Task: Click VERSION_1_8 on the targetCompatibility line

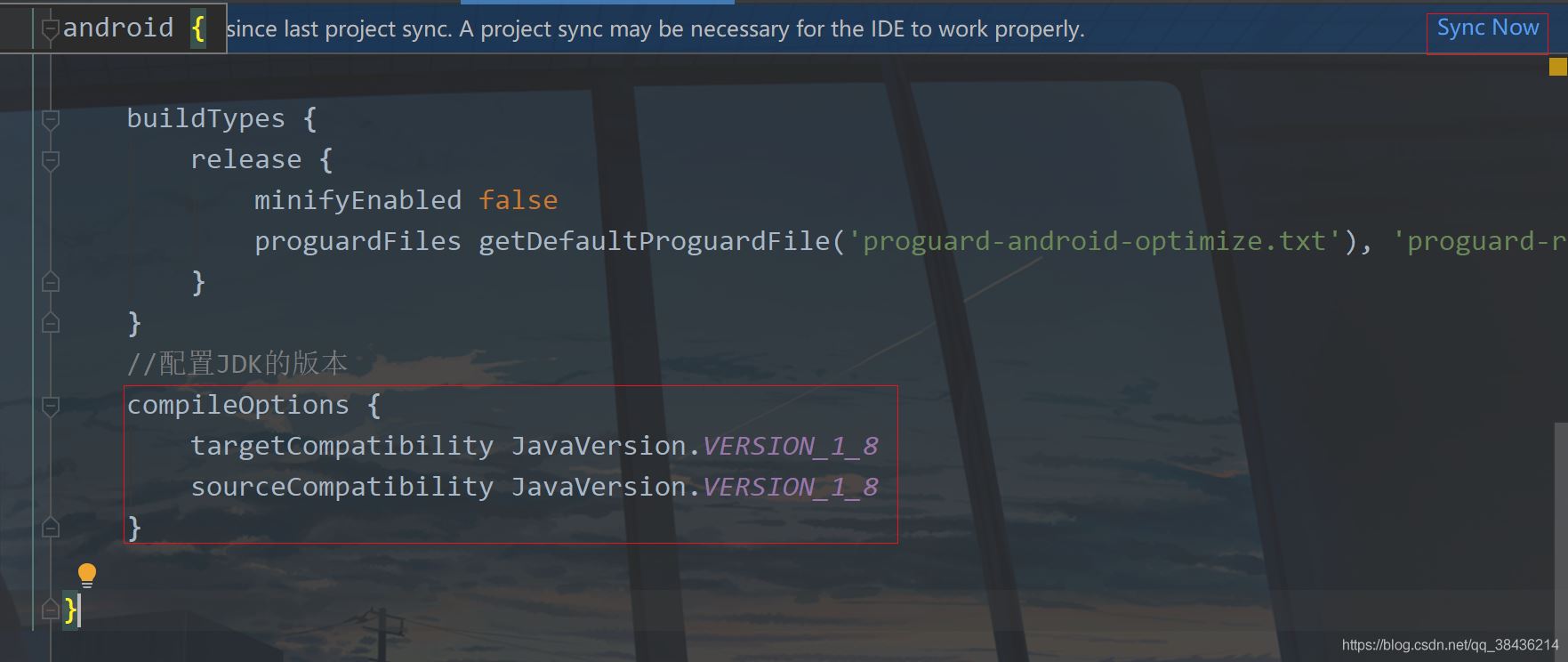Action: [791, 446]
